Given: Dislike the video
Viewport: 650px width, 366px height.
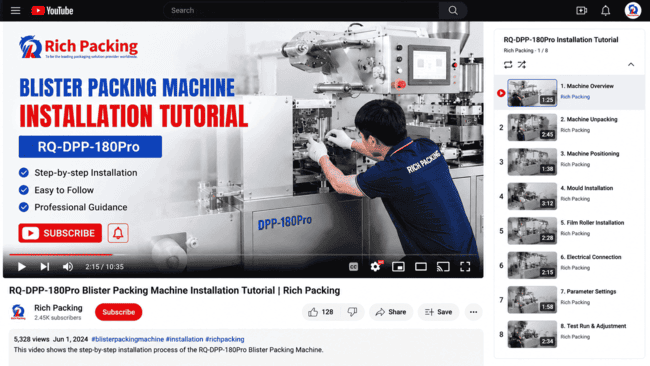Looking at the screenshot, I should pyautogui.click(x=352, y=312).
